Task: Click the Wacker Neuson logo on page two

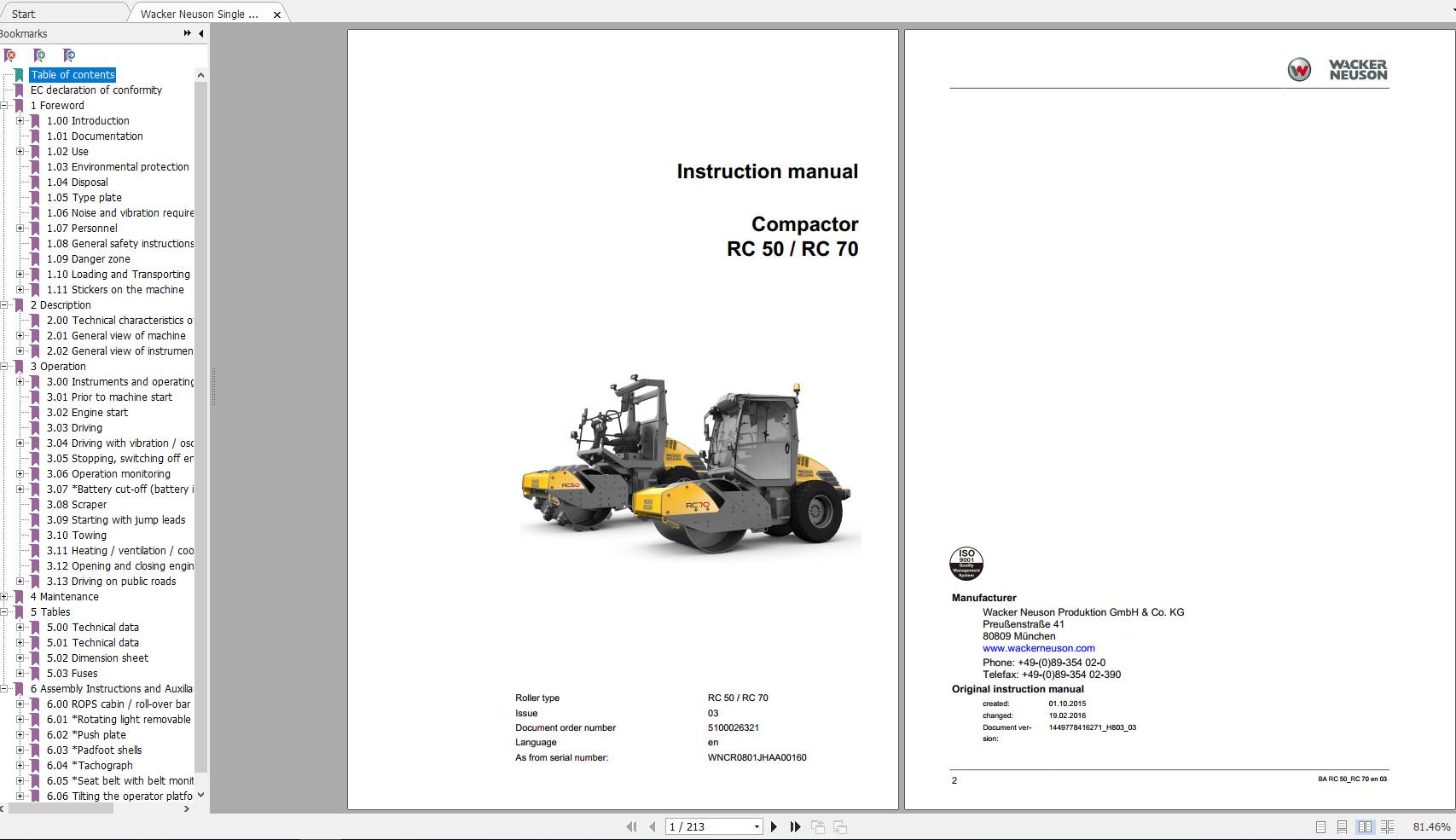Action: [1337, 69]
